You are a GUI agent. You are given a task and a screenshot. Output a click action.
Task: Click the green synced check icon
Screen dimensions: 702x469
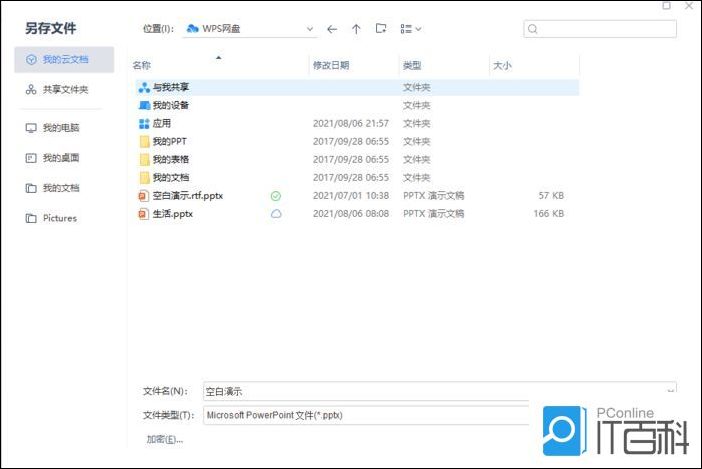pyautogui.click(x=276, y=196)
